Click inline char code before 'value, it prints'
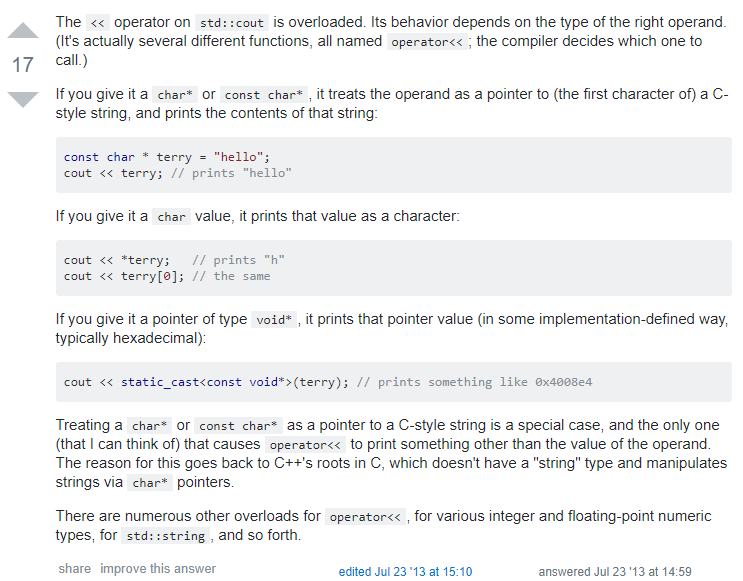This screenshot has width=743, height=581. pyautogui.click(x=171, y=217)
